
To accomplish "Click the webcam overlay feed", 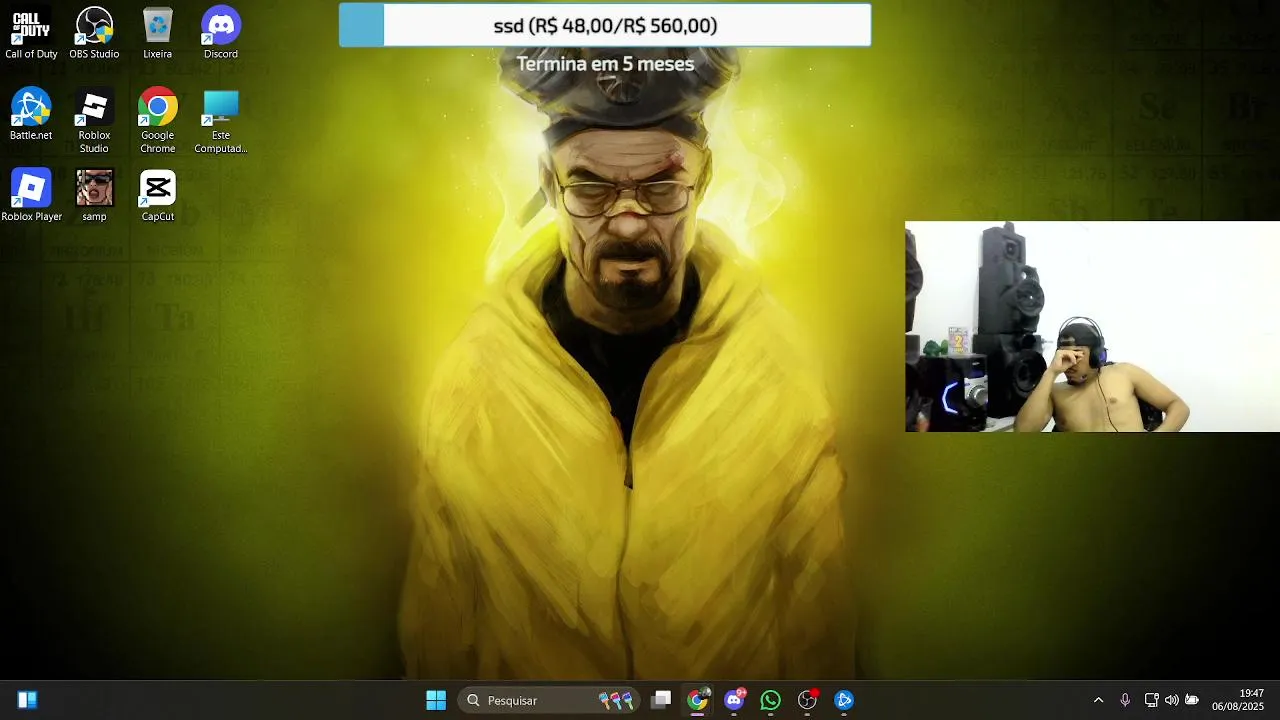I will (1092, 327).
